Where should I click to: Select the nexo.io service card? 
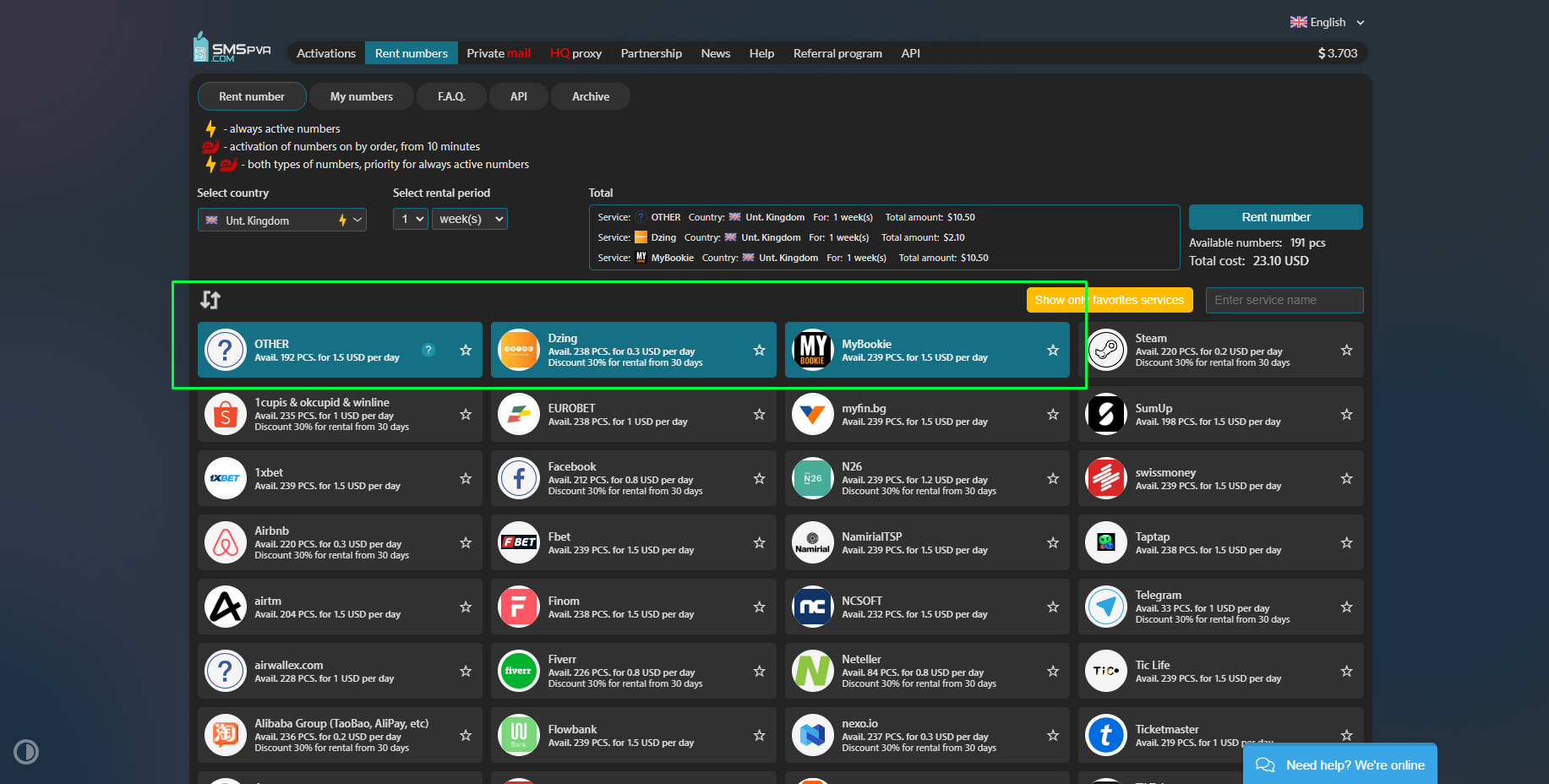pyautogui.click(x=927, y=735)
